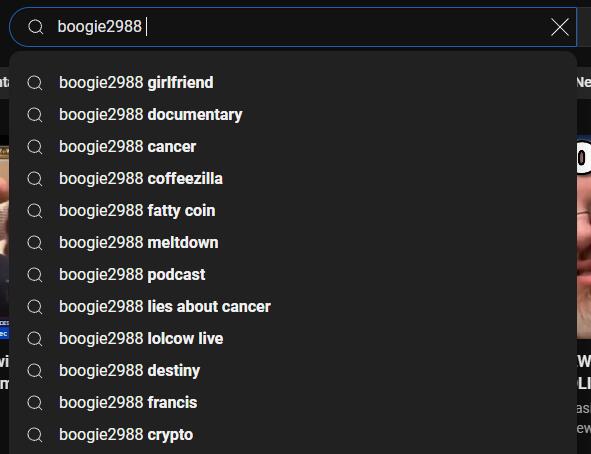This screenshot has width=591, height=454.
Task: Open the 'boogie2988 coffeezilla' suggestion
Action: pyautogui.click(x=293, y=179)
